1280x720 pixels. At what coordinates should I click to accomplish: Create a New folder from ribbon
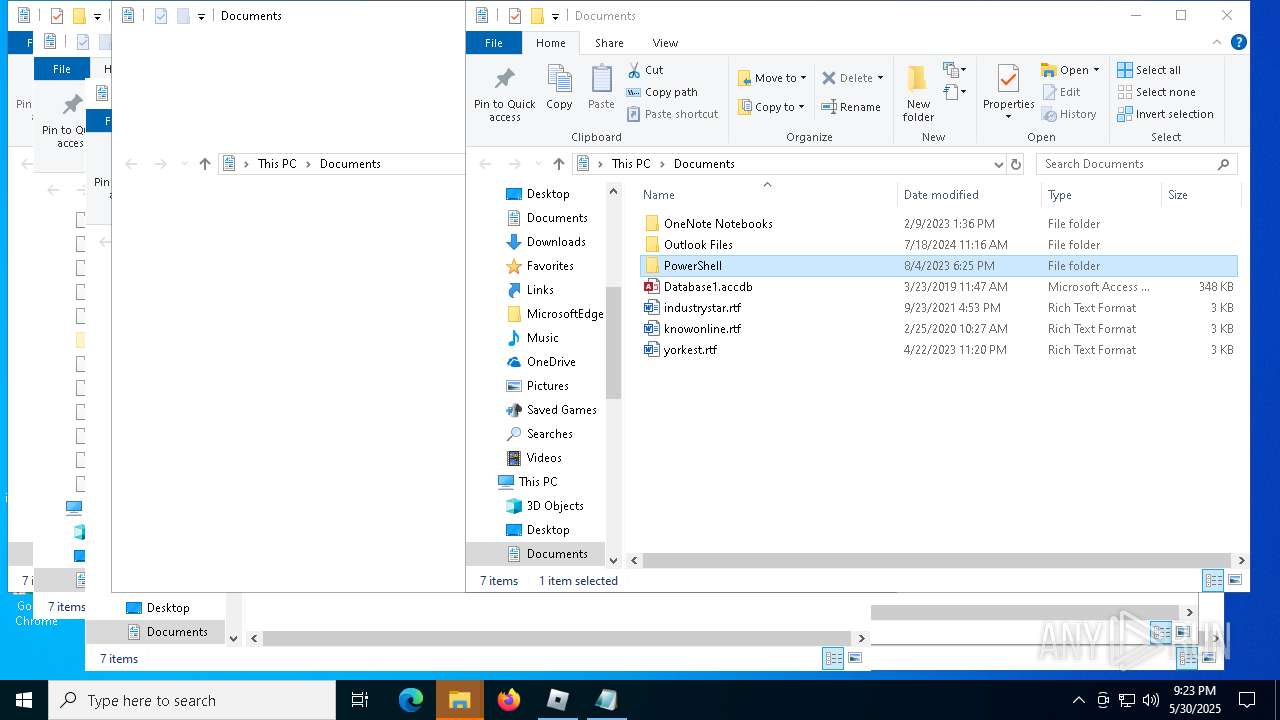coord(918,94)
